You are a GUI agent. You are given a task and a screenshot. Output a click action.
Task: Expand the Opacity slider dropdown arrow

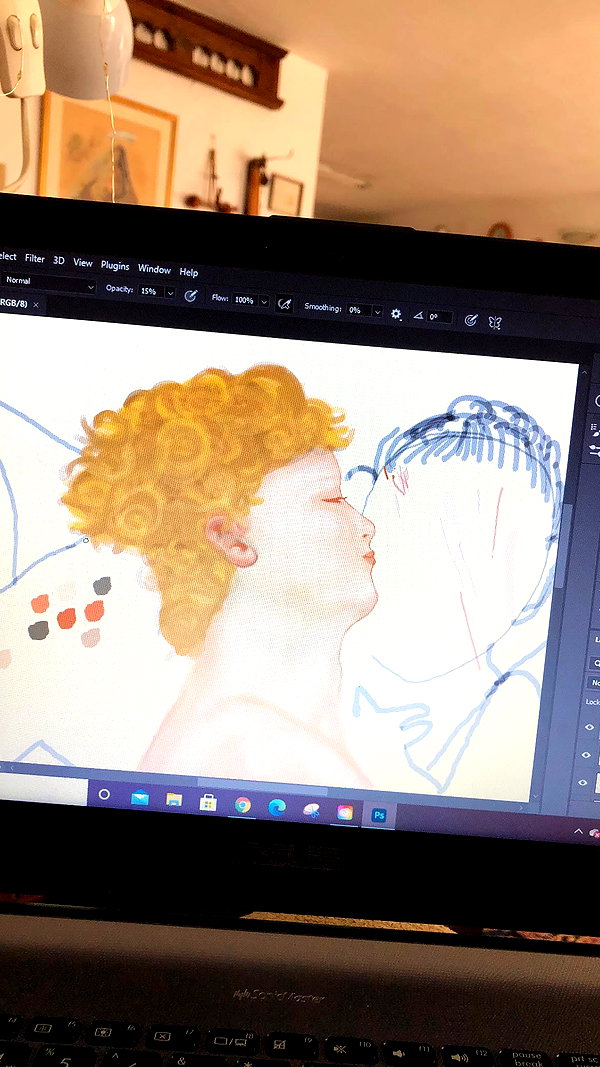click(x=170, y=293)
